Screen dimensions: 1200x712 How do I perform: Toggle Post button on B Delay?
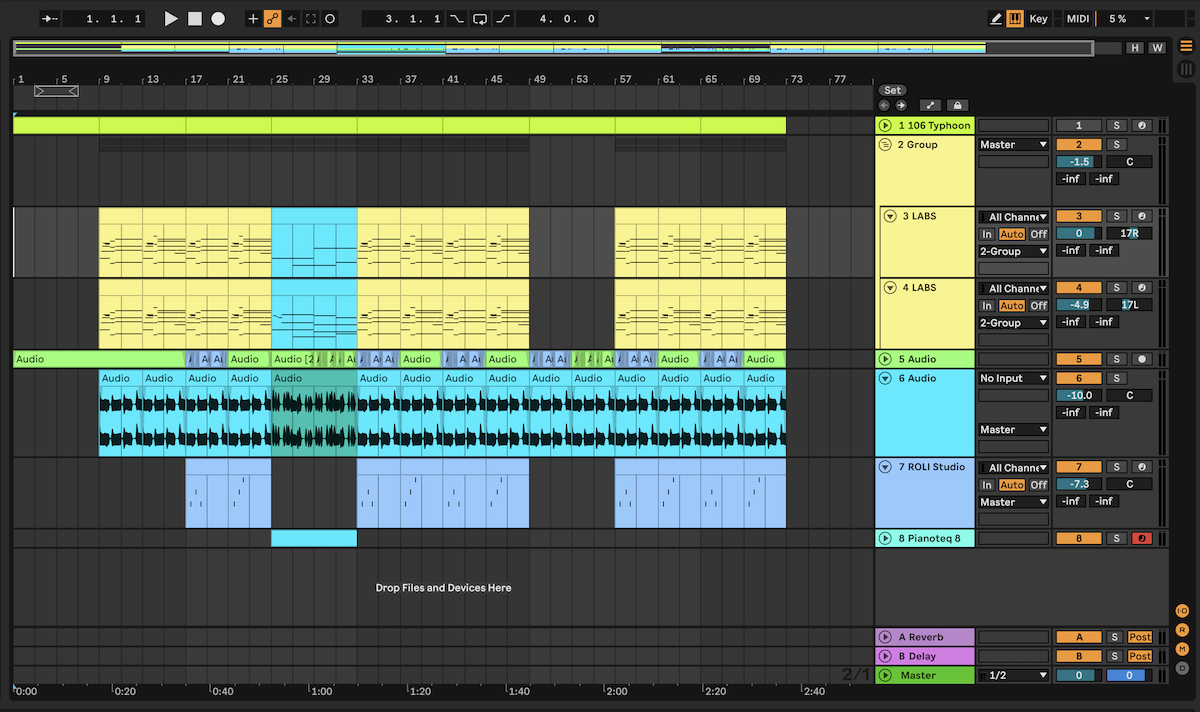pos(1140,657)
